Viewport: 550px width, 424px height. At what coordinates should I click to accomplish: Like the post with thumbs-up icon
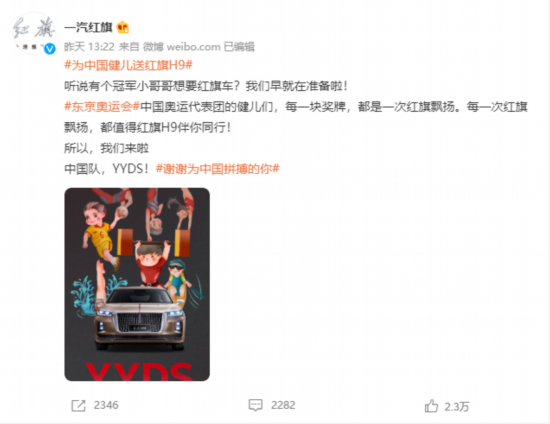(431, 406)
